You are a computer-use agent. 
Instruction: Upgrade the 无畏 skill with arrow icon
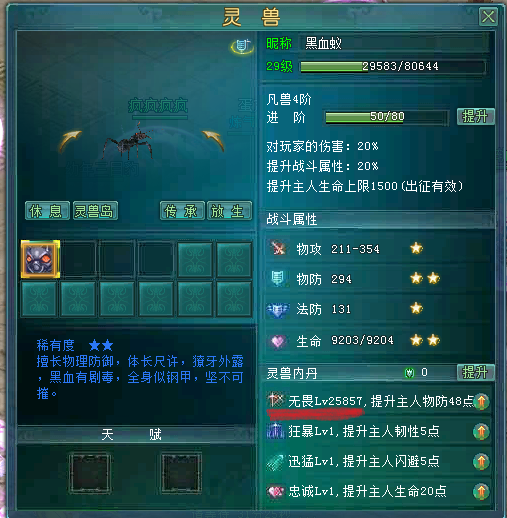481,401
